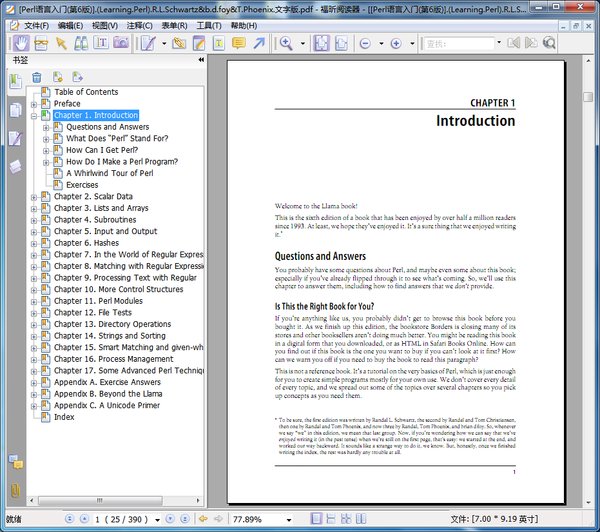Open the 工具(T) menu
The width and height of the screenshot is (600, 532).
click(x=209, y=25)
